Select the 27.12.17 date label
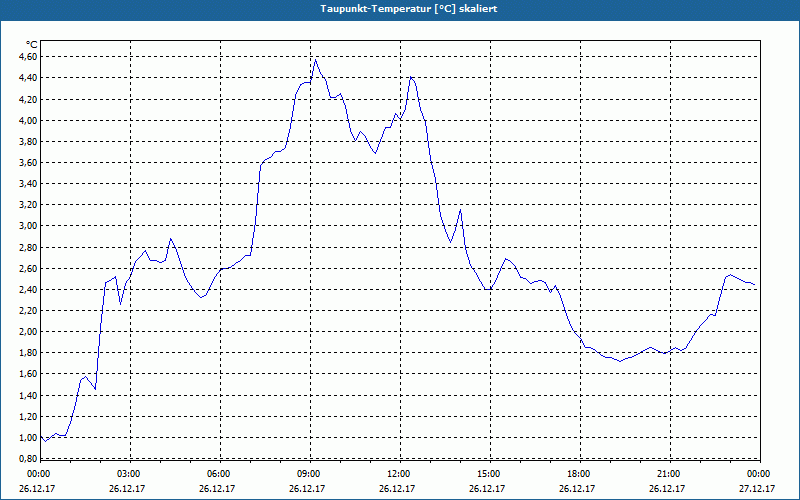800x500 pixels. coord(757,488)
